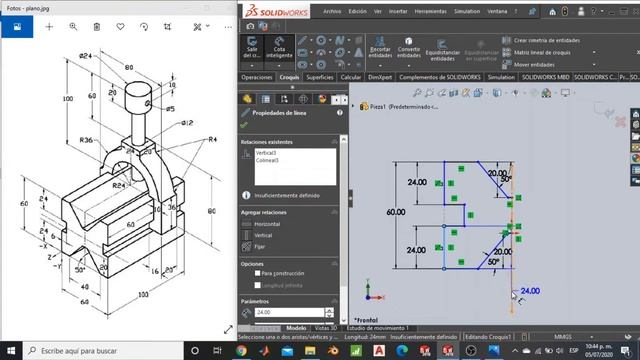
Task: Click the screen capture camera icon
Action: (250, 27)
